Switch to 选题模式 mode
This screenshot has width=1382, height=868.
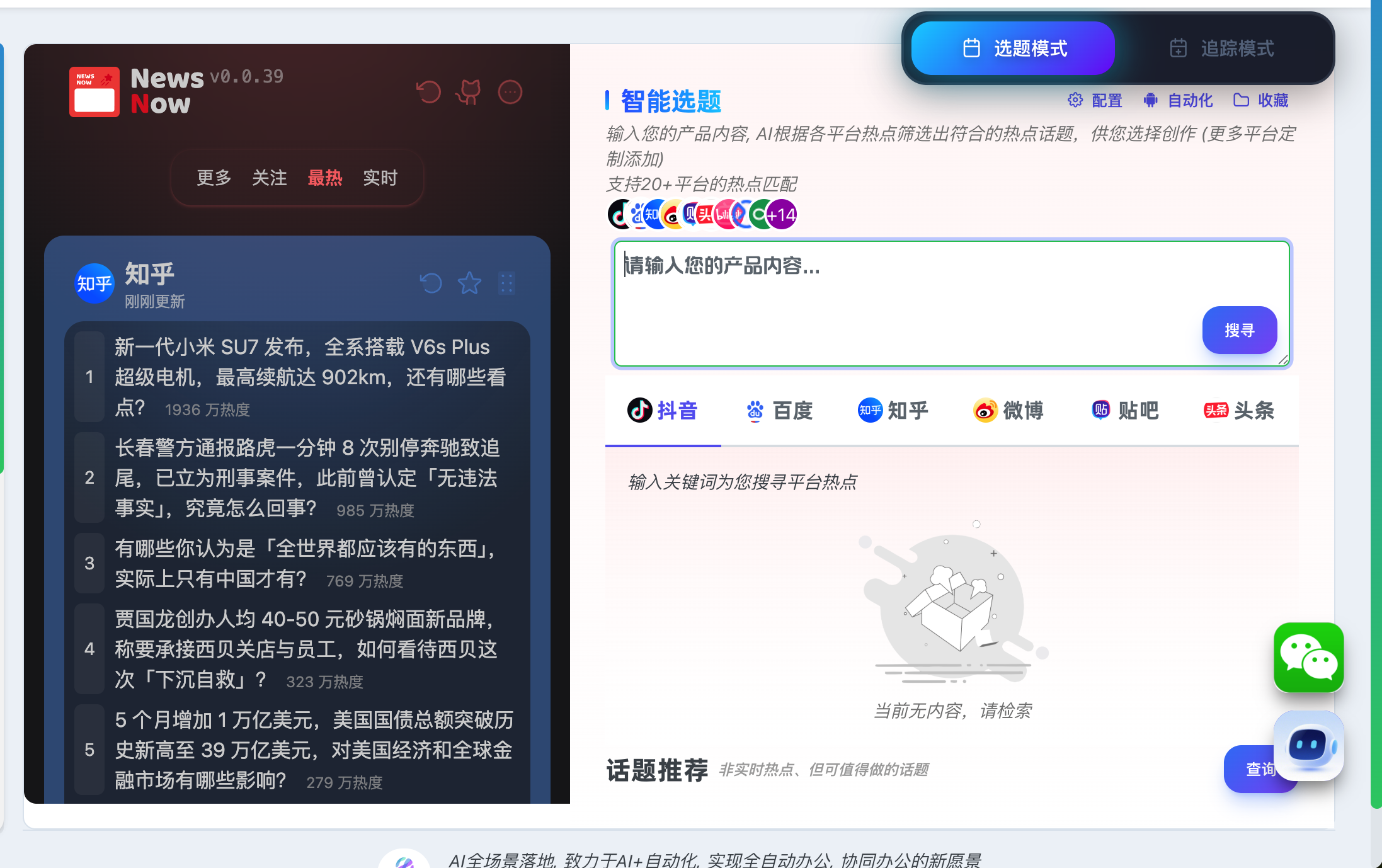(1013, 49)
